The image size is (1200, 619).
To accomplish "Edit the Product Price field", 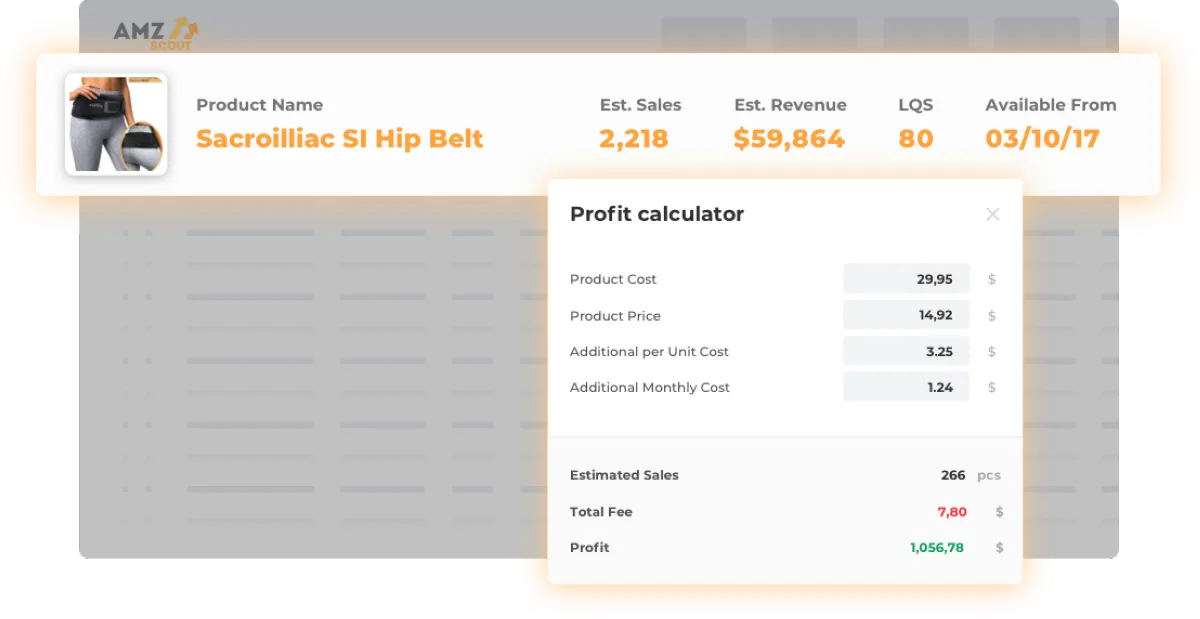I will (x=906, y=315).
